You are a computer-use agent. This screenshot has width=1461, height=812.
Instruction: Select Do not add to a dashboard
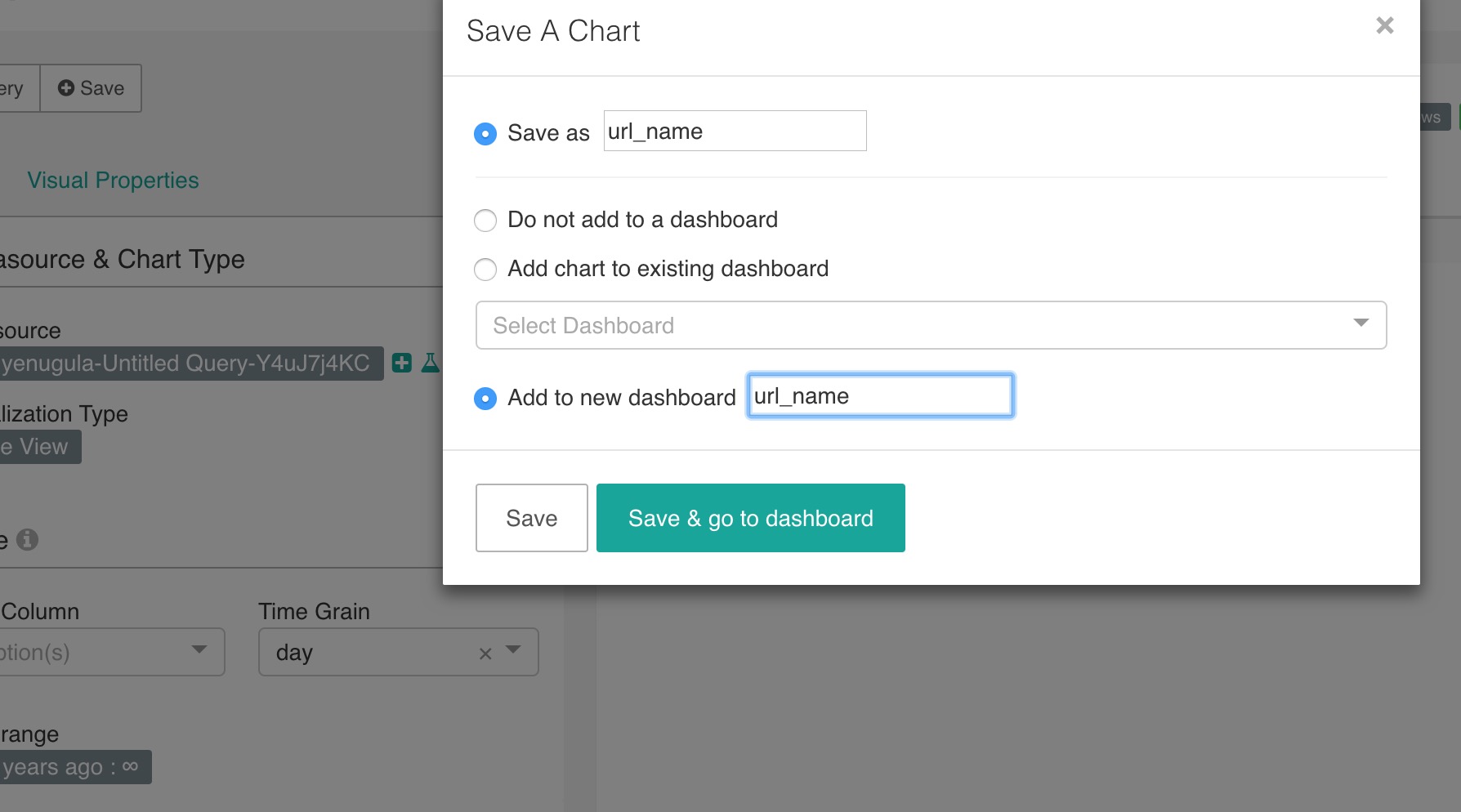pos(485,220)
